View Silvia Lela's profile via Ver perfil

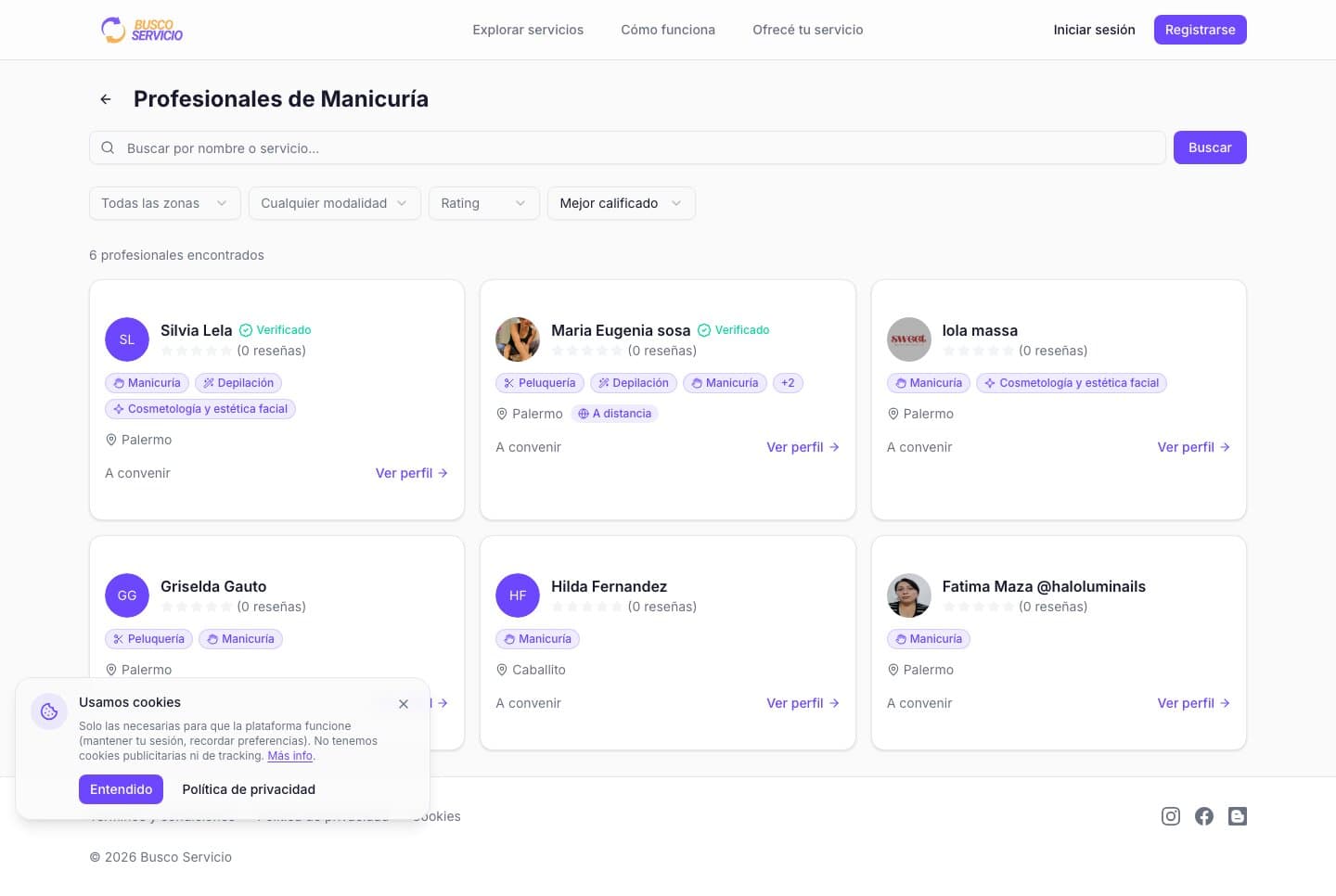tap(412, 473)
